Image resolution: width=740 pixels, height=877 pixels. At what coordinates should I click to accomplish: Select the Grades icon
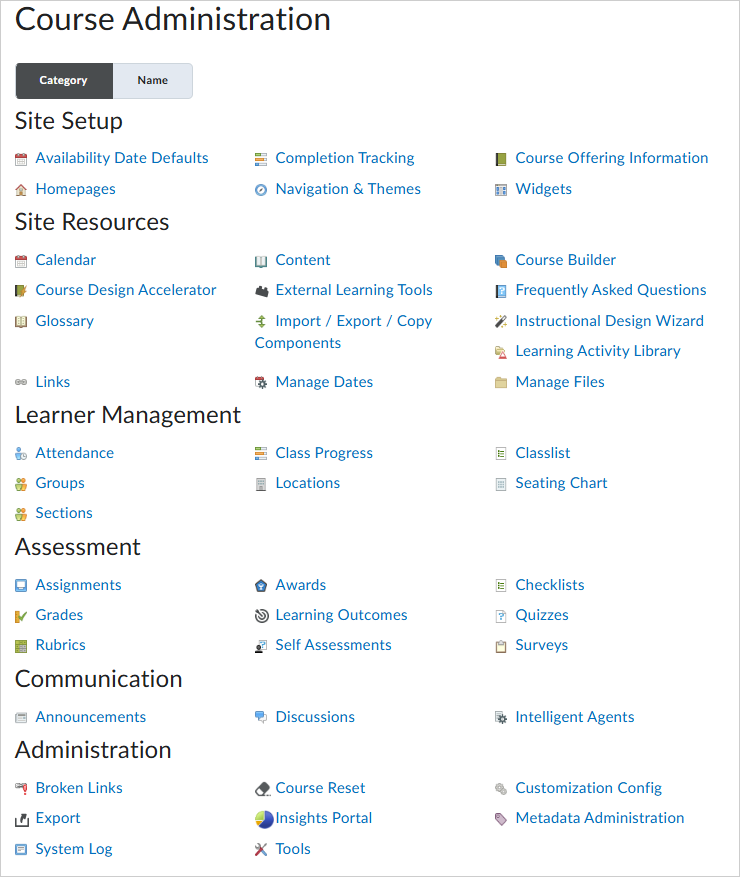[22, 615]
